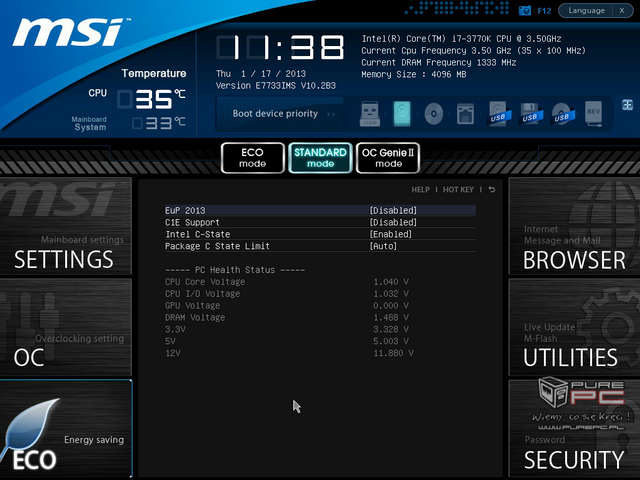This screenshot has height=480, width=640.
Task: Open the BROWSER panel
Action: pos(574,226)
